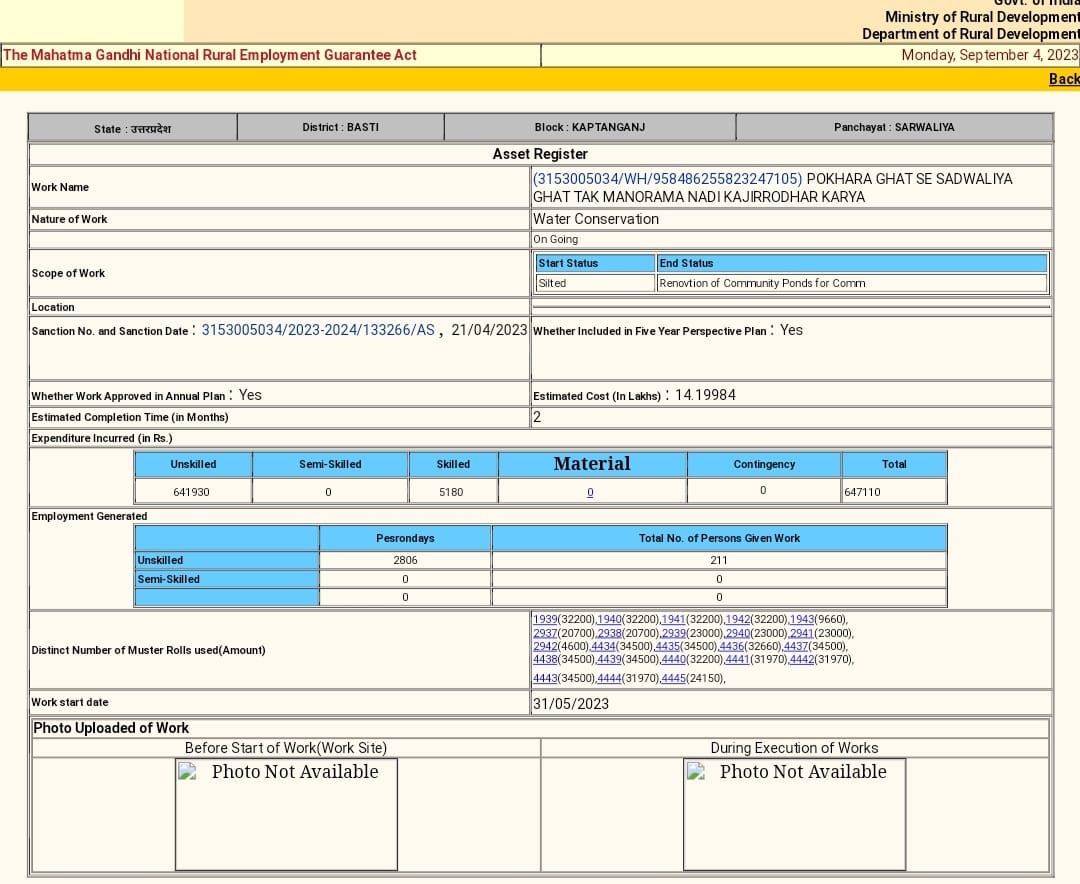The width and height of the screenshot is (1080, 884).
Task: Click the Start Status column header
Action: pos(595,263)
